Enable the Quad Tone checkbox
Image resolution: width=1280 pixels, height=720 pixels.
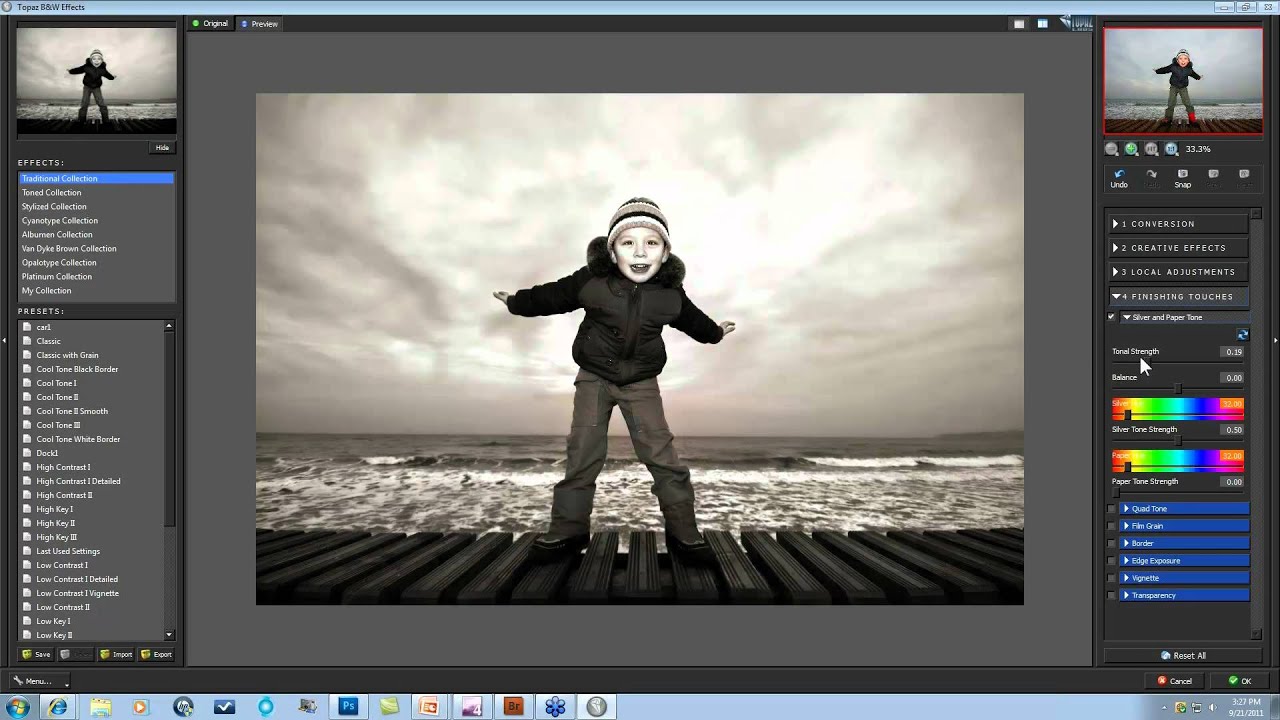tap(1111, 509)
